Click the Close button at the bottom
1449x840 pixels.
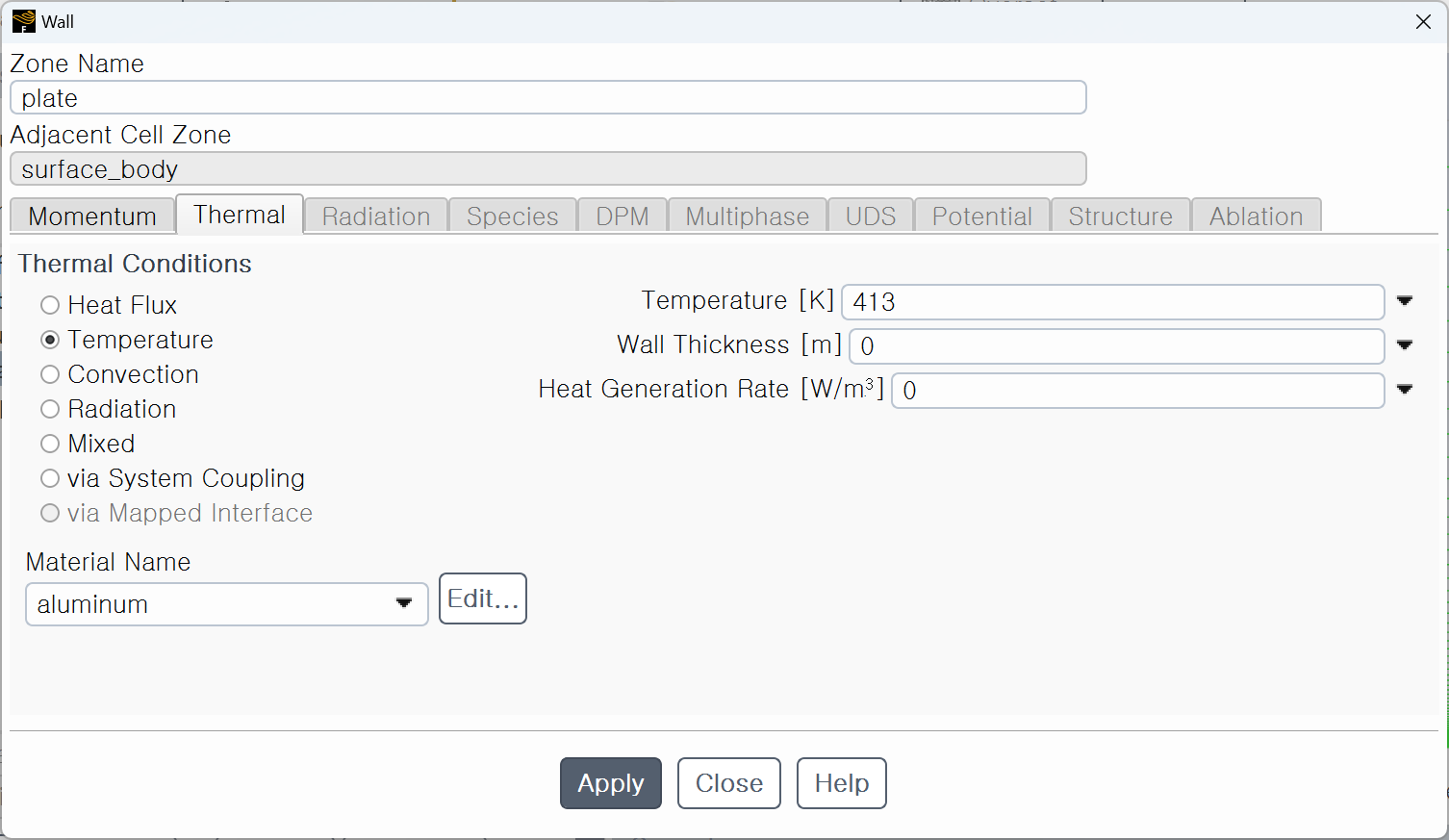pyautogui.click(x=729, y=783)
